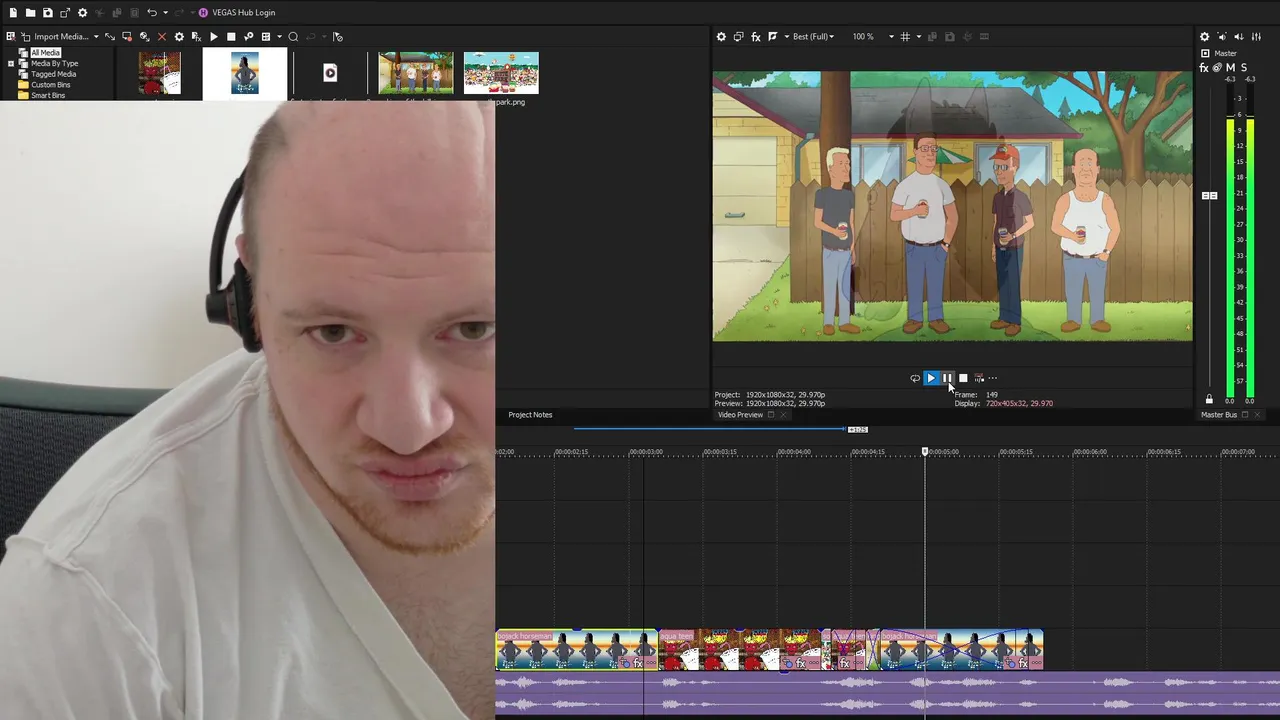Pause playback in Video Preview
Viewport: 1280px width, 720px height.
point(947,378)
